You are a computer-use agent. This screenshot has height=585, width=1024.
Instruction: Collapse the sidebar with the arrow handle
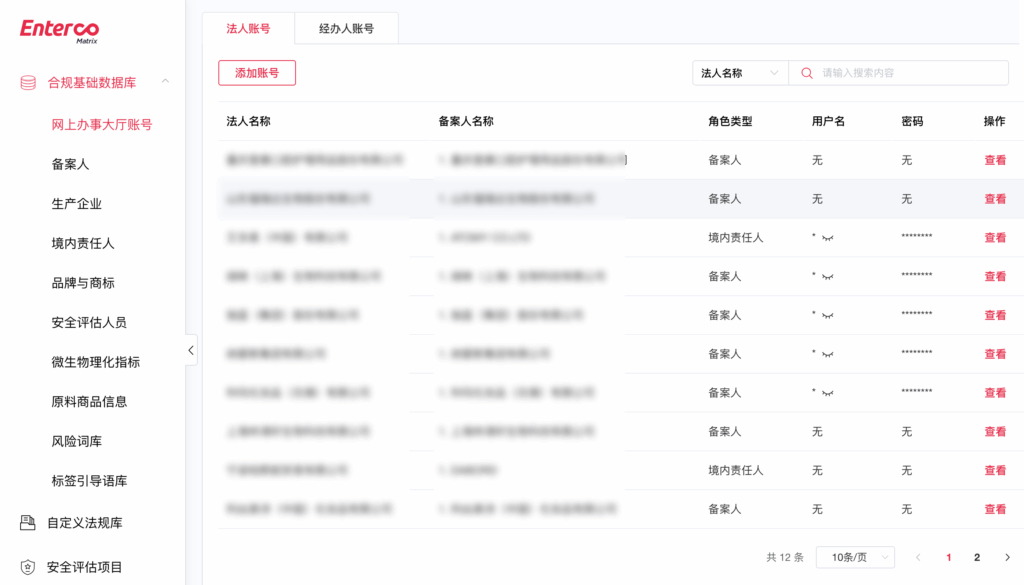(191, 350)
